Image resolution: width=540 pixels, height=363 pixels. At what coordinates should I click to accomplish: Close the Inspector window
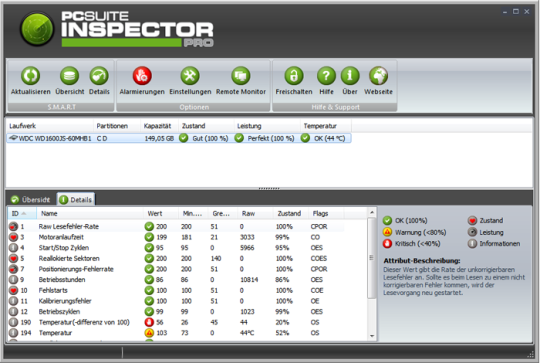527,12
